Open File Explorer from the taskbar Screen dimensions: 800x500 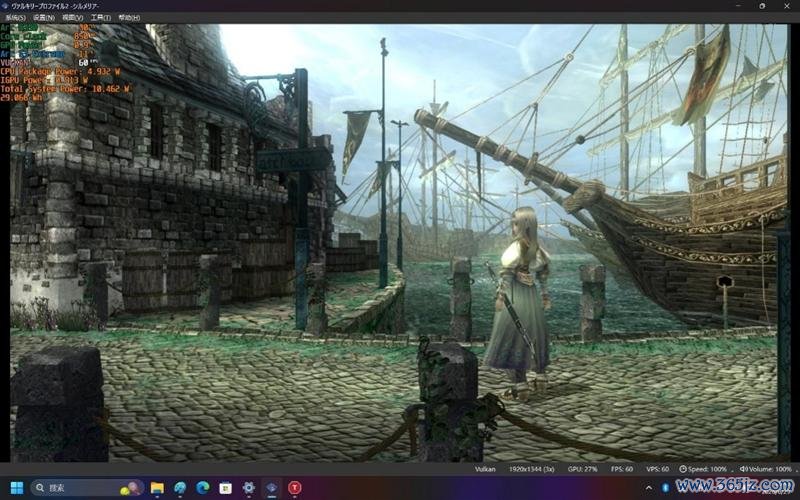click(x=157, y=488)
